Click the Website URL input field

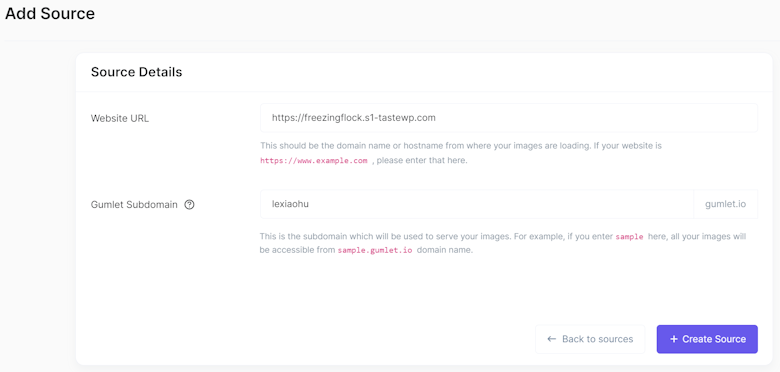coord(509,118)
